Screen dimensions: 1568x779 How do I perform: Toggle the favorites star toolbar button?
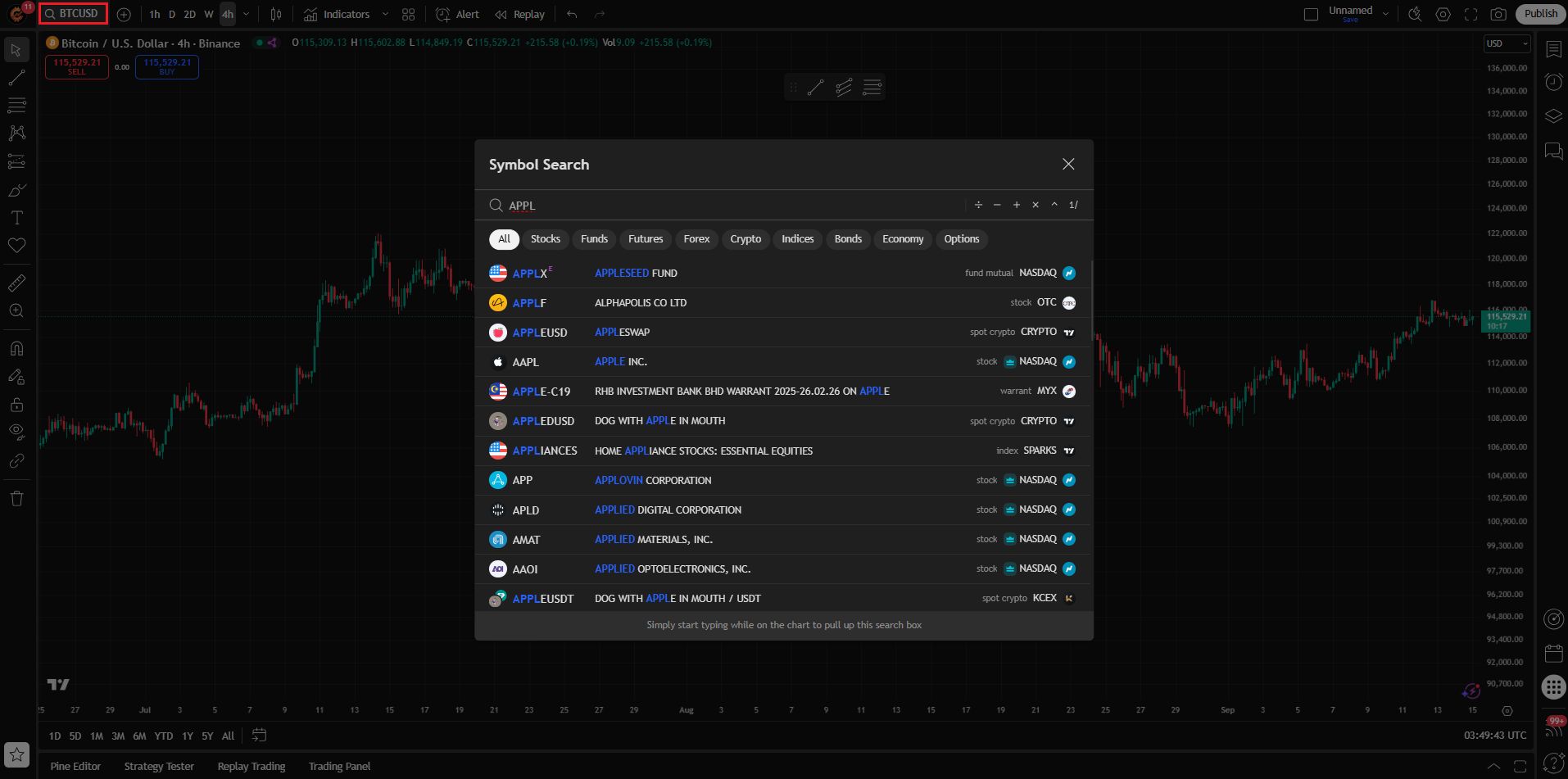16,755
